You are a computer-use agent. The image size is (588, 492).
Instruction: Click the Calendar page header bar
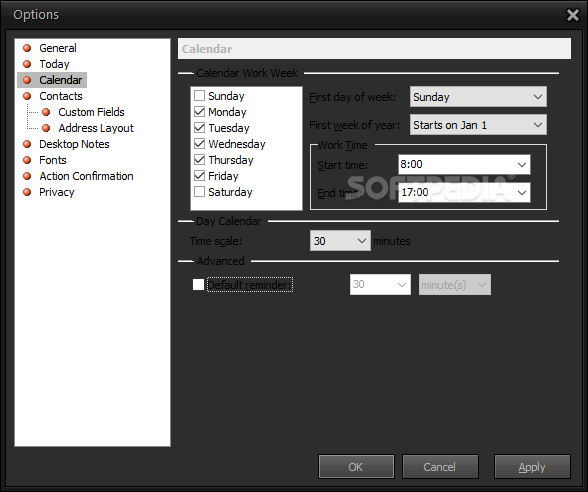click(374, 49)
